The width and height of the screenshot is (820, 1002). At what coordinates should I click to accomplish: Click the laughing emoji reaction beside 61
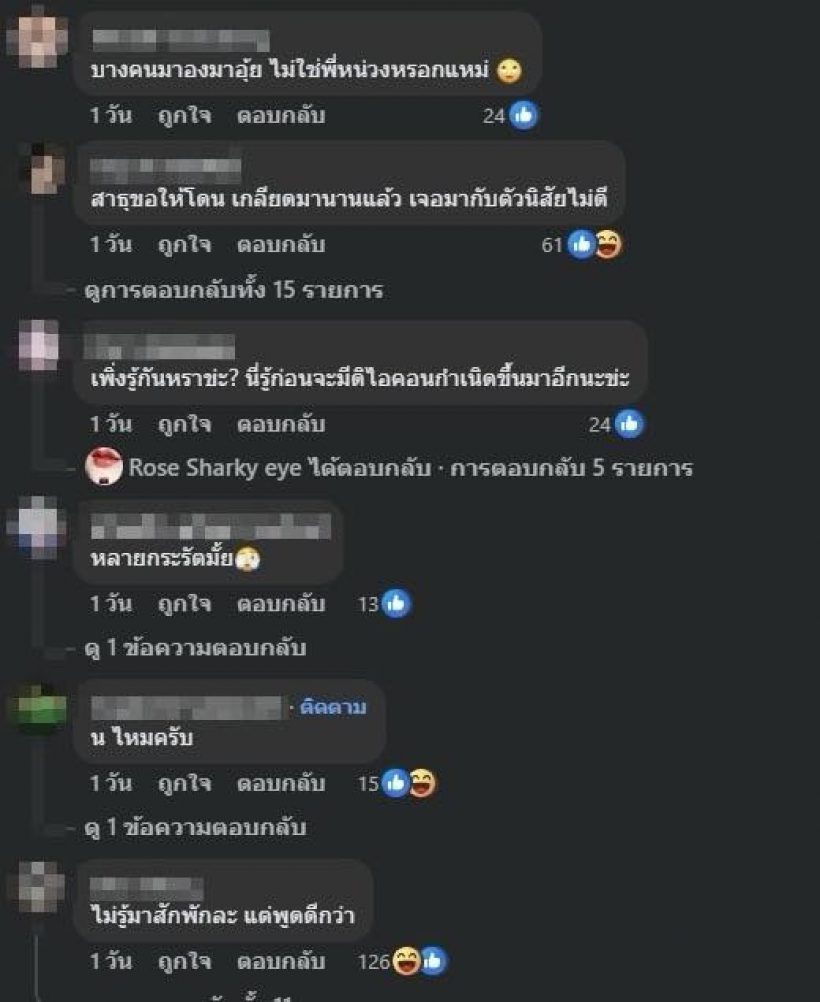608,245
